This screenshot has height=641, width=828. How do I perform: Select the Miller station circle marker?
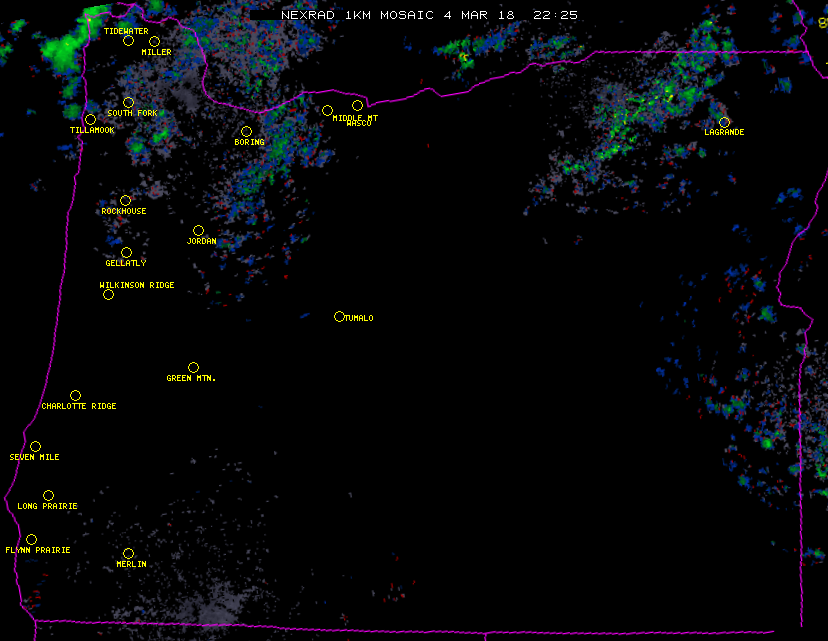155,42
